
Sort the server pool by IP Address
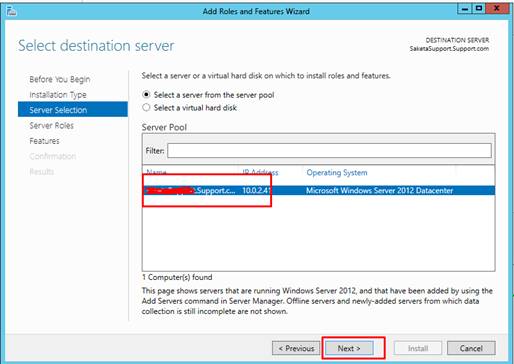click(260, 172)
